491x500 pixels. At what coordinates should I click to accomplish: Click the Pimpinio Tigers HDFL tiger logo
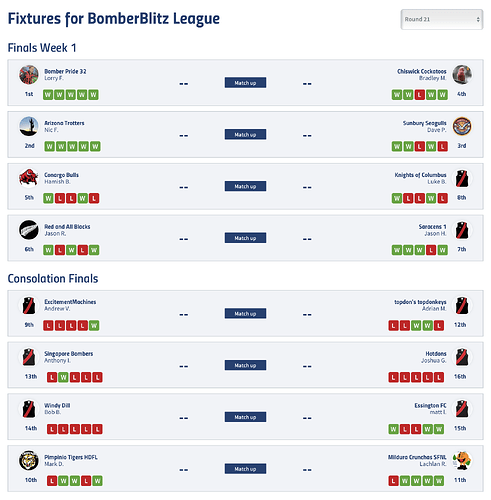29,460
